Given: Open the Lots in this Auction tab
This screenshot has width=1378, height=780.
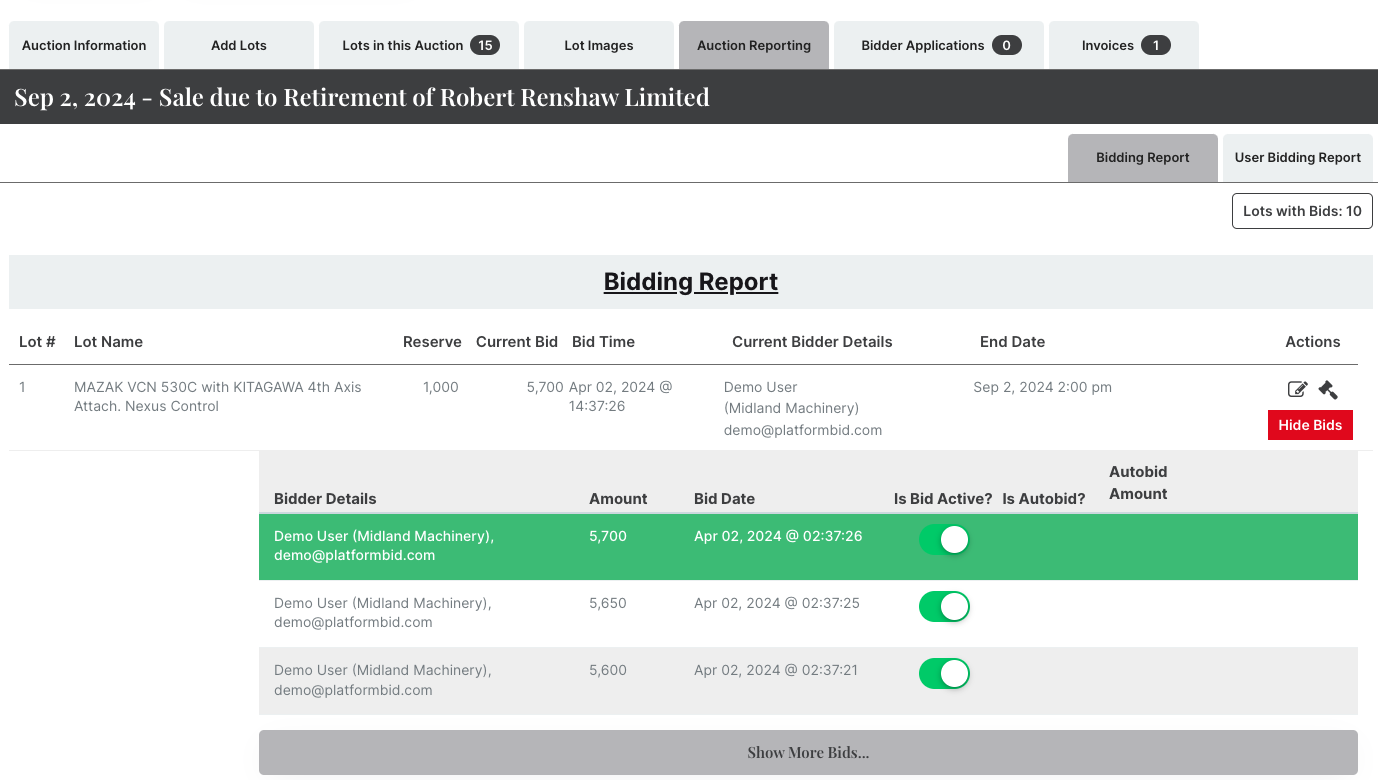Looking at the screenshot, I should coord(419,45).
